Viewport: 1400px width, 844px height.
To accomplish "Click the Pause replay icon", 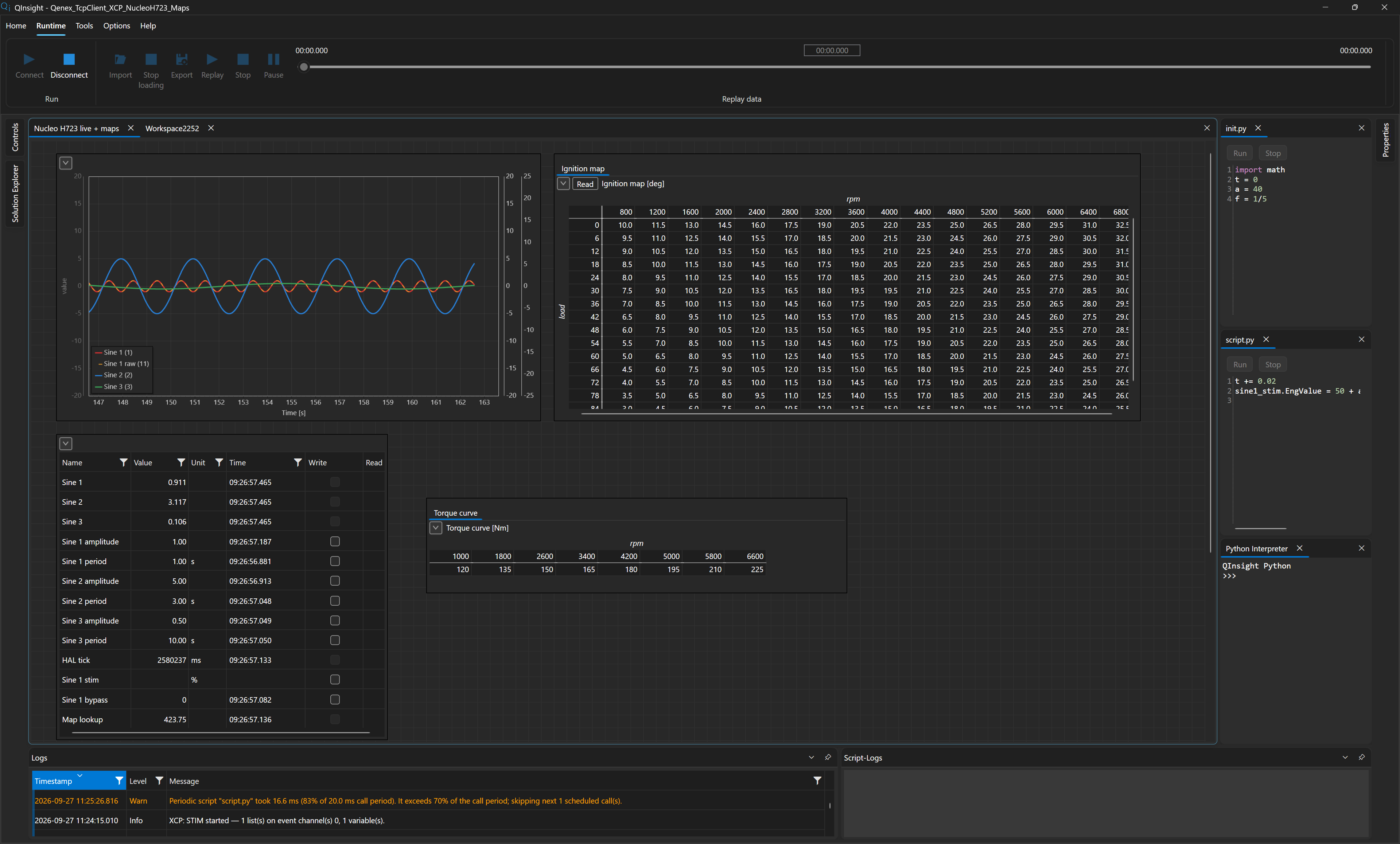I will (x=273, y=59).
